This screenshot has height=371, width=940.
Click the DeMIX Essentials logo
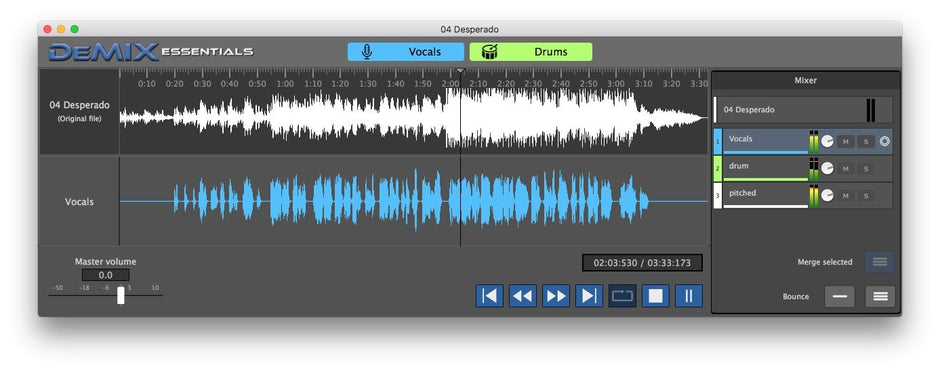(151, 52)
